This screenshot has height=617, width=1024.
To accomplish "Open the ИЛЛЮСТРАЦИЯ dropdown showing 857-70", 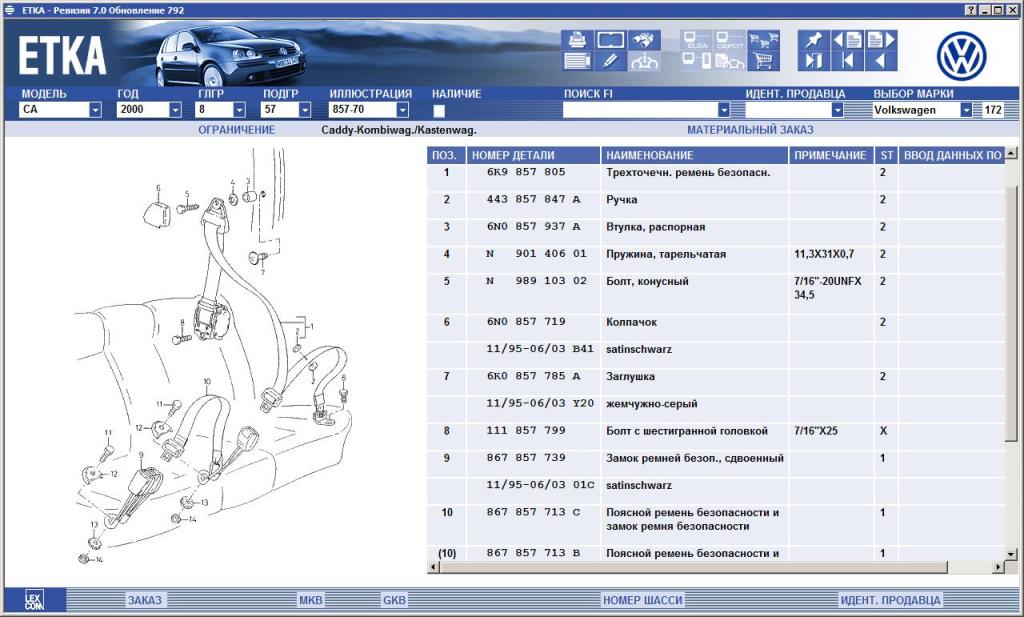I will (x=402, y=110).
